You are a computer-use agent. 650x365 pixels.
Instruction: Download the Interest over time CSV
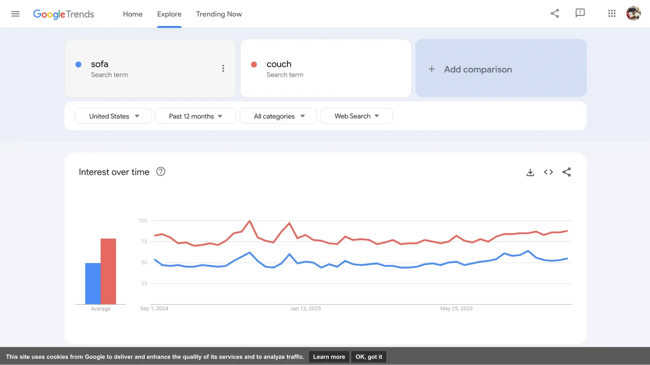(x=530, y=172)
